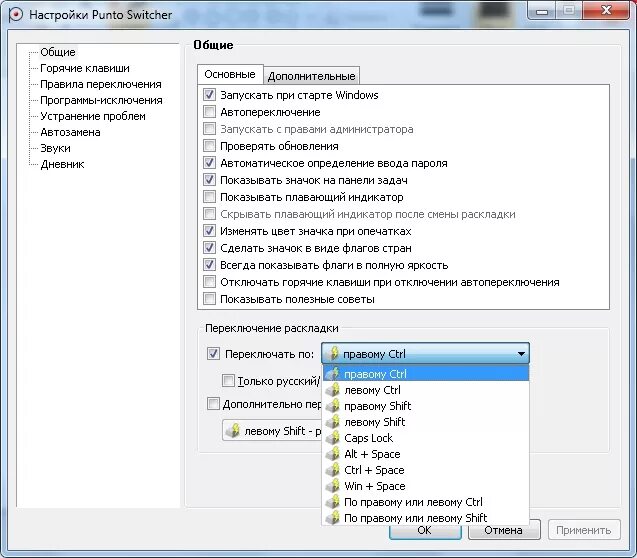Toggle 'Всегда показывать флаги в полную яркость'
Image resolution: width=637 pixels, height=558 pixels.
[209, 265]
